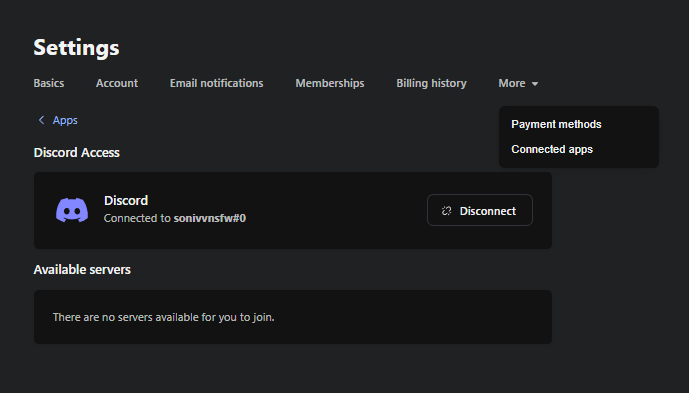Switch to the Account tab
Viewport: 689px width, 393px height.
click(x=117, y=83)
